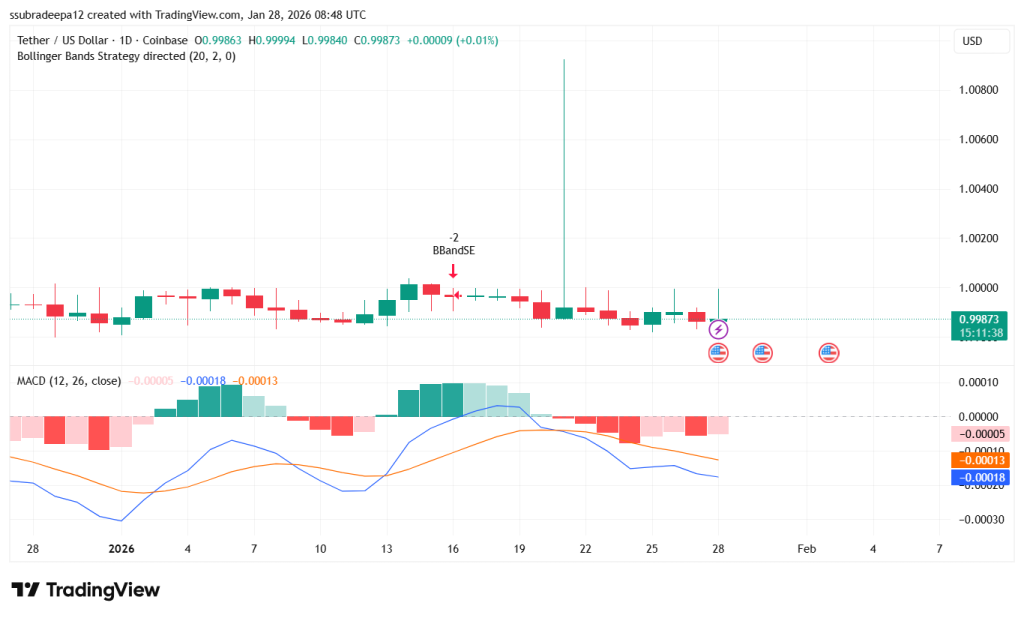Viewport: 1024px width, 618px height.
Task: Click the Feb label on the date axis
Action: tap(806, 549)
